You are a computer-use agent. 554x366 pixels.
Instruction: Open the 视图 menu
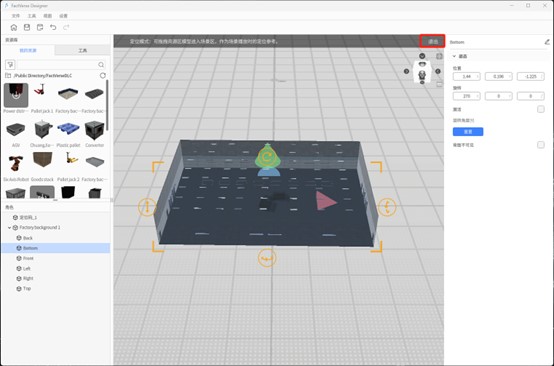(x=47, y=16)
